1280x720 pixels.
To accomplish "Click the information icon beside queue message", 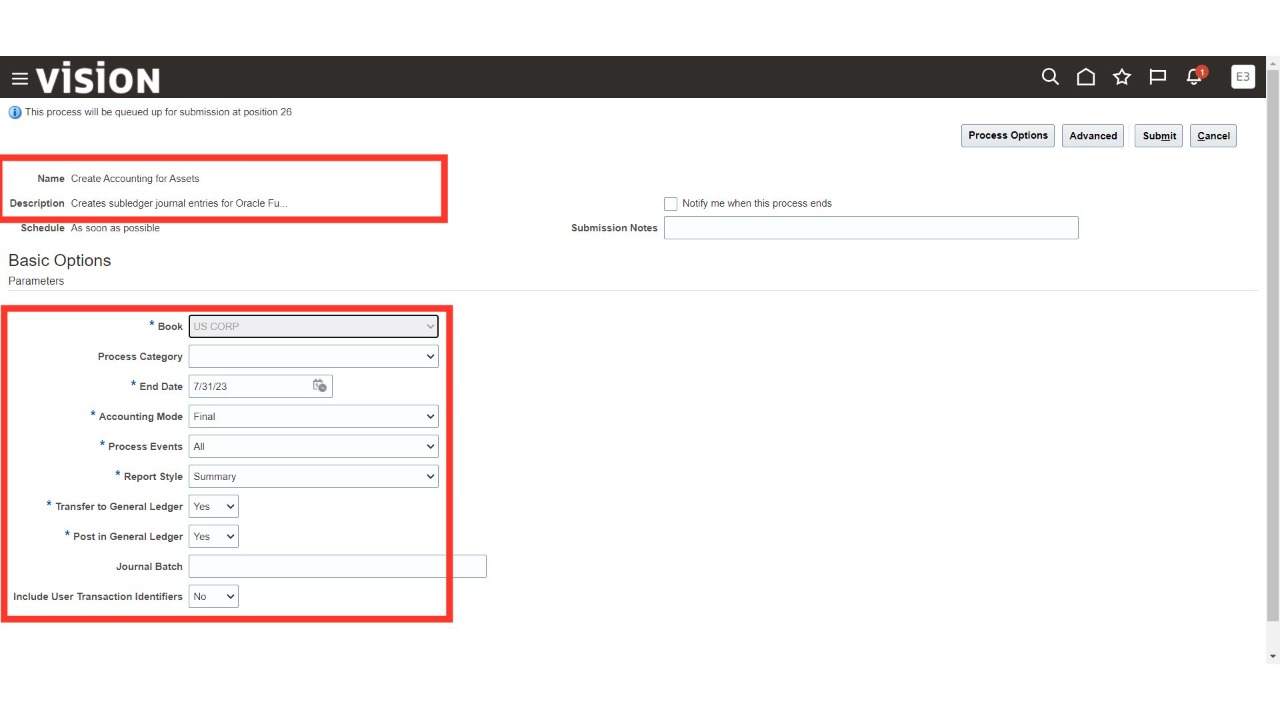I will pyautogui.click(x=15, y=112).
